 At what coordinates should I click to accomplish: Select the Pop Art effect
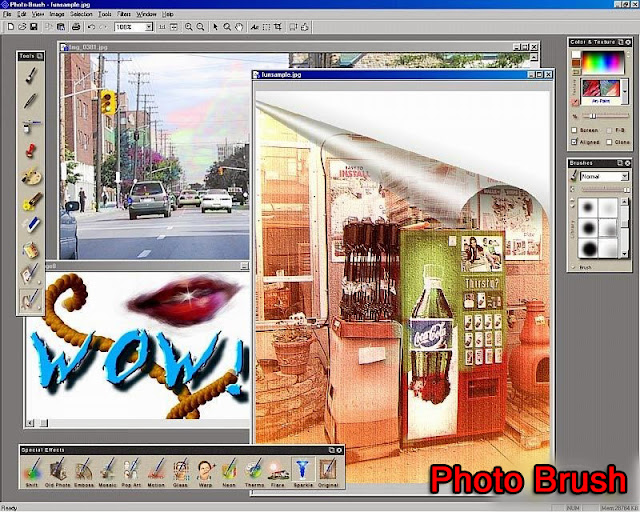(131, 472)
